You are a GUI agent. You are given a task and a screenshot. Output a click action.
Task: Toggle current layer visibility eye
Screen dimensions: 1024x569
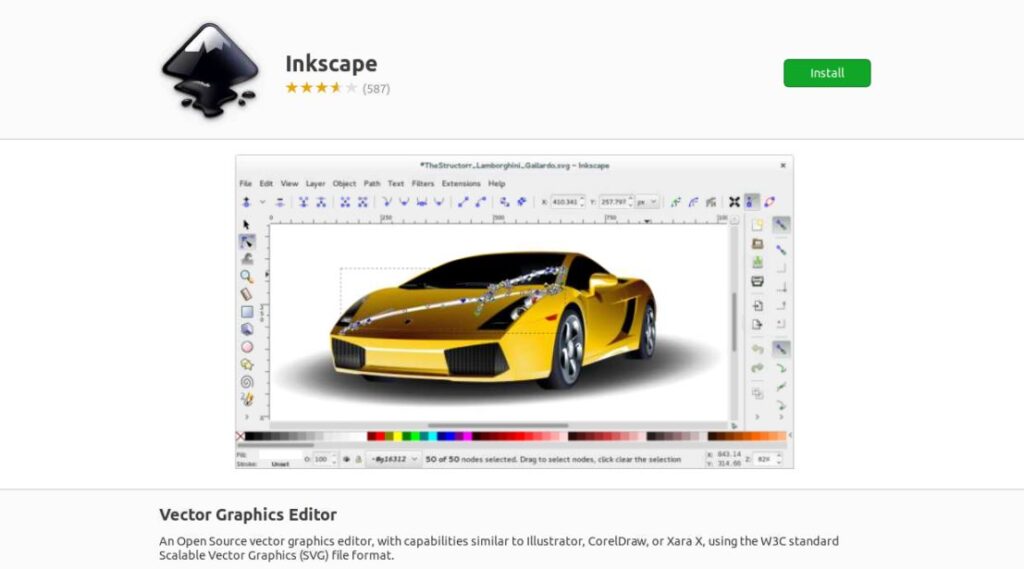[x=346, y=460]
